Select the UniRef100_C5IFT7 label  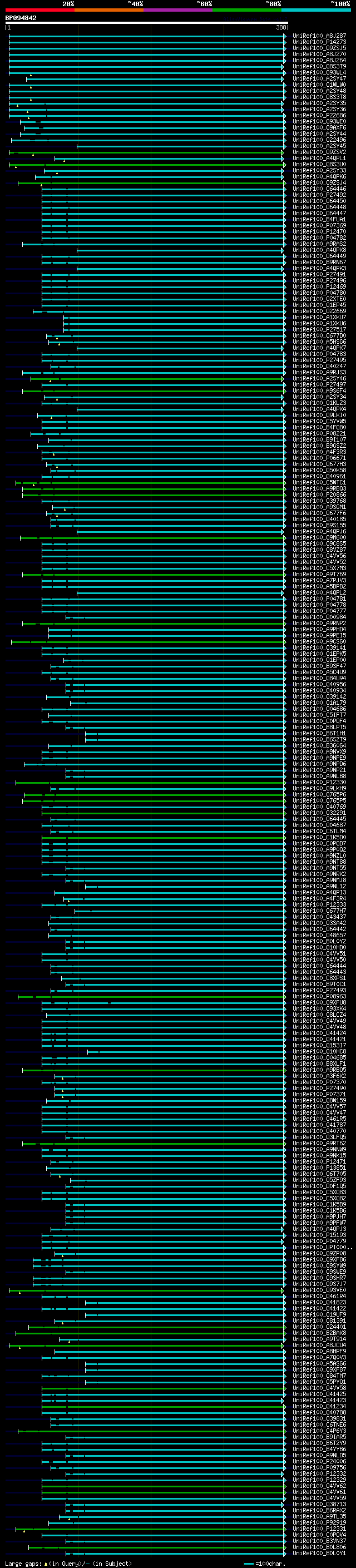coord(319,715)
